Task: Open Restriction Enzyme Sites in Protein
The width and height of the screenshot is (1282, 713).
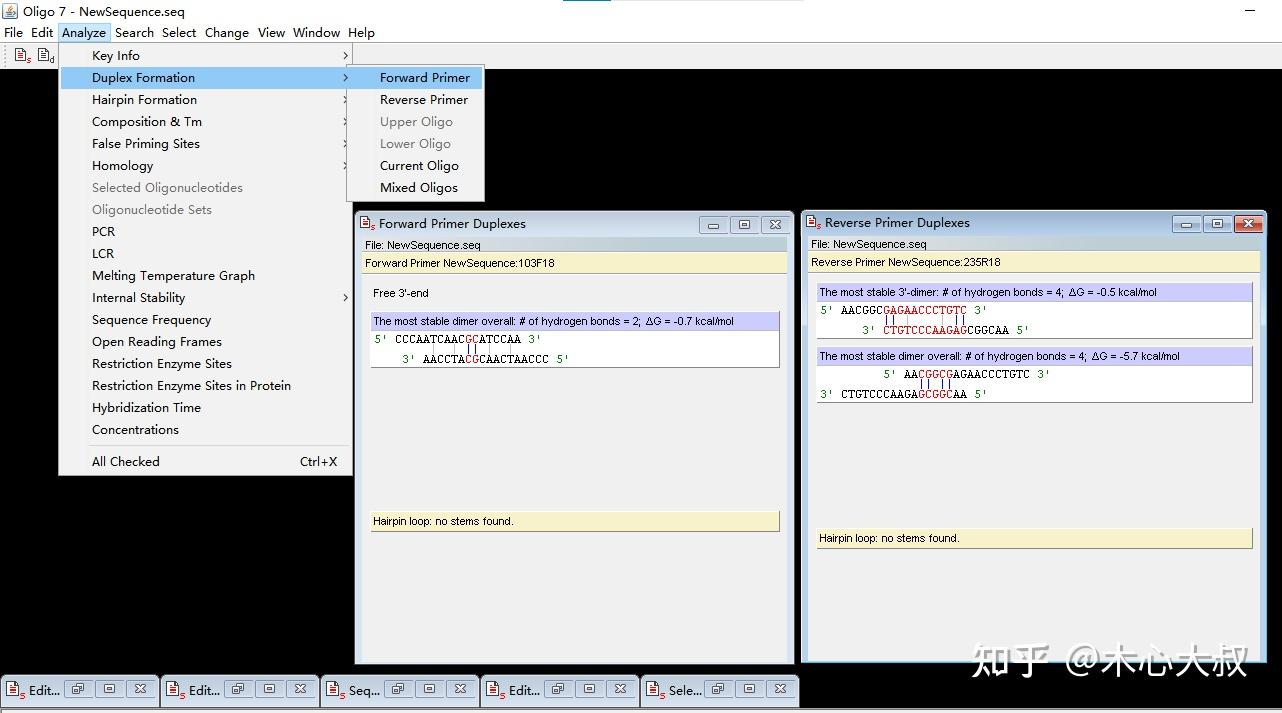Action: pos(205,386)
